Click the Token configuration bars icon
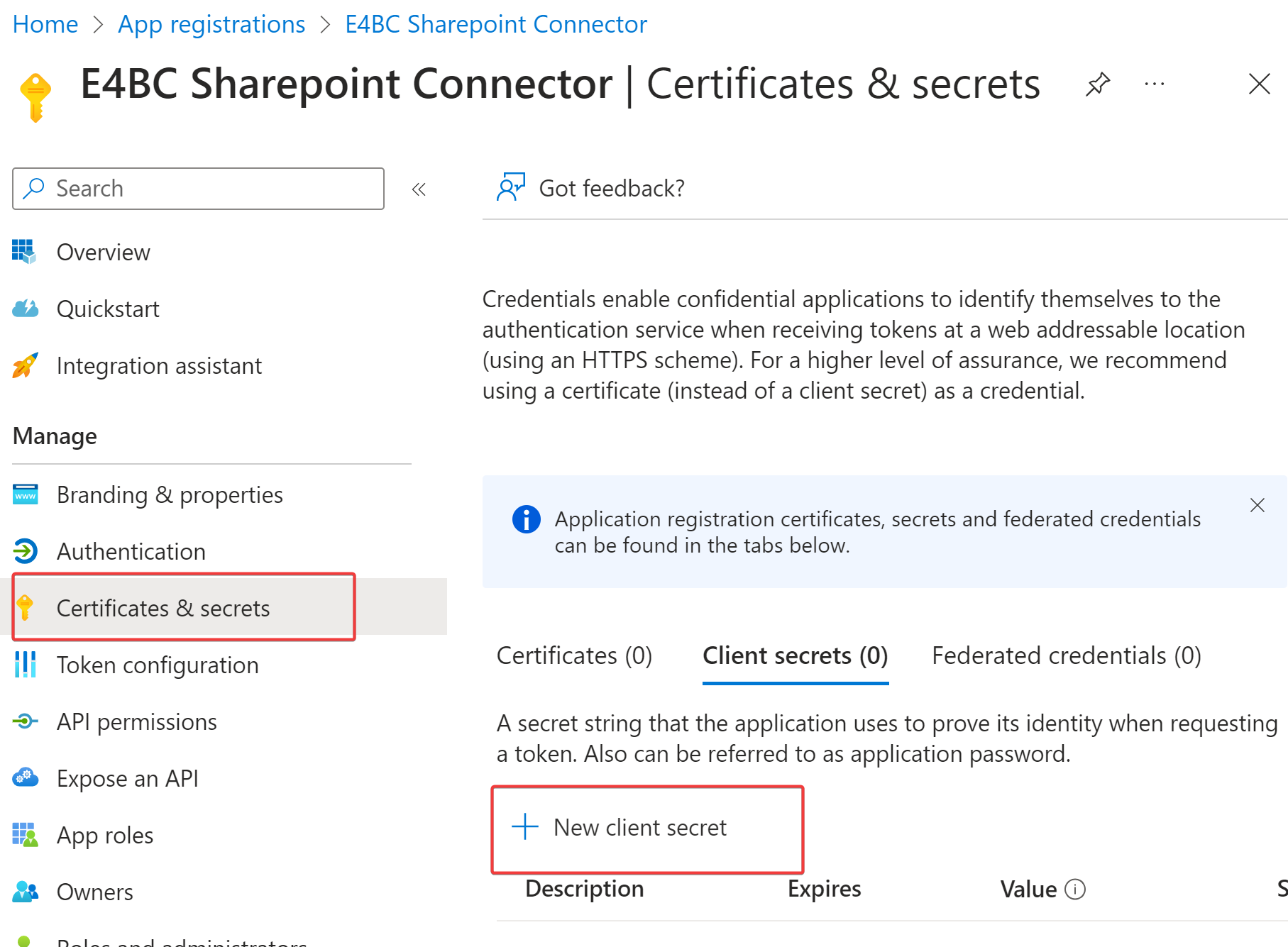Image resolution: width=1288 pixels, height=947 pixels. (26, 665)
